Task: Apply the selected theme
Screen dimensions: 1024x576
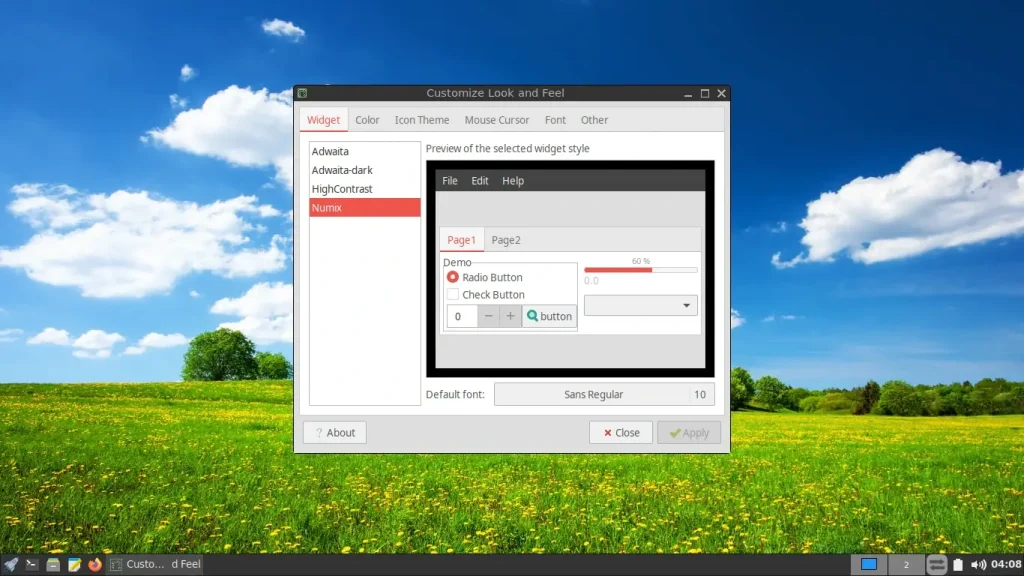Action: (689, 433)
